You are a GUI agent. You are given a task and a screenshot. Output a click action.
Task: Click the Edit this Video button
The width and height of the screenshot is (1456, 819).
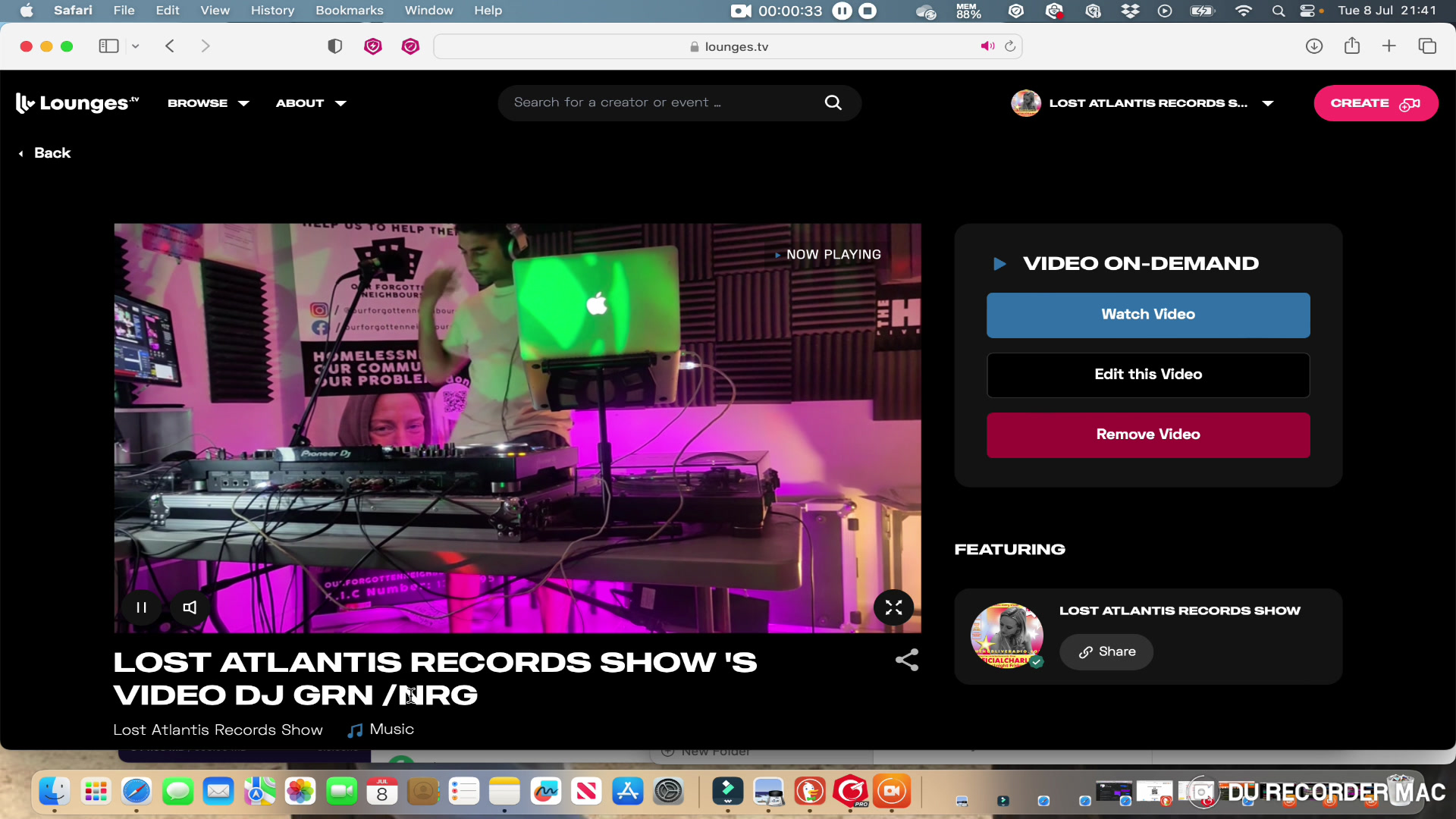[1148, 375]
